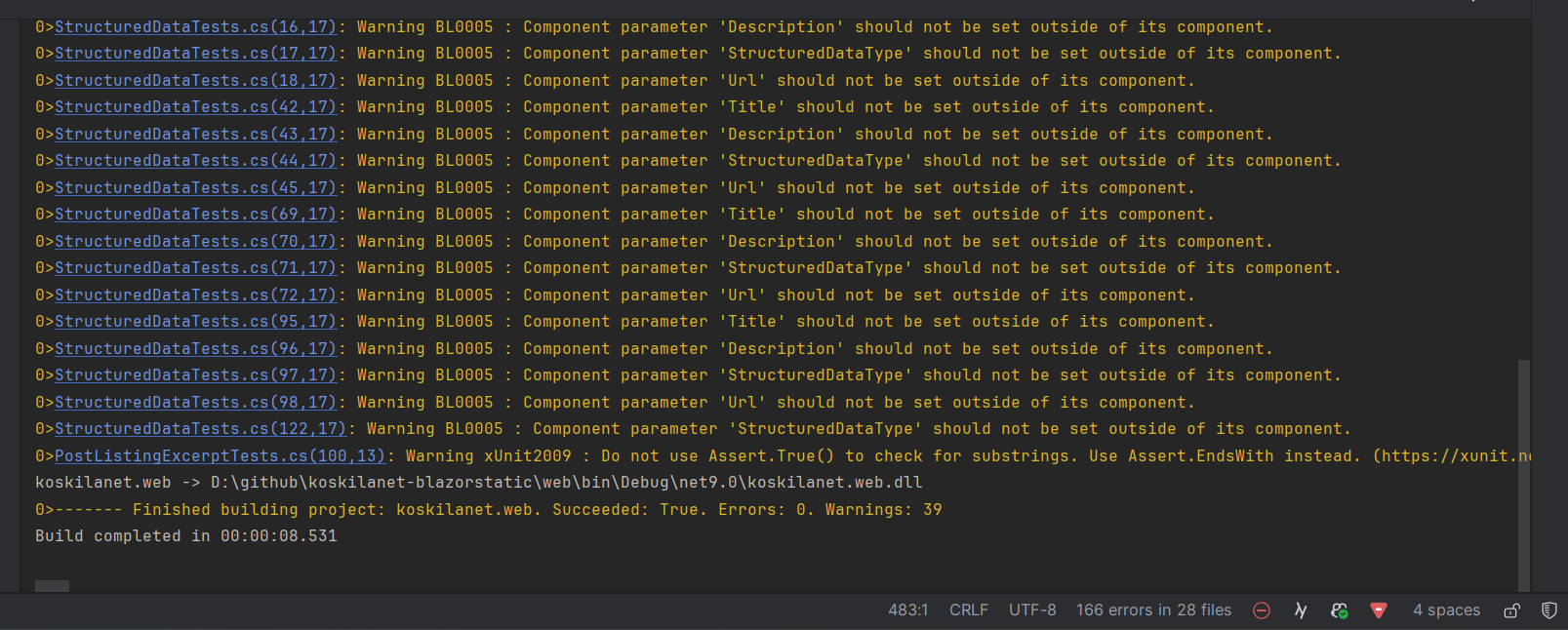Open the 4 spaces indentation selector
1568x630 pixels.
click(1446, 610)
